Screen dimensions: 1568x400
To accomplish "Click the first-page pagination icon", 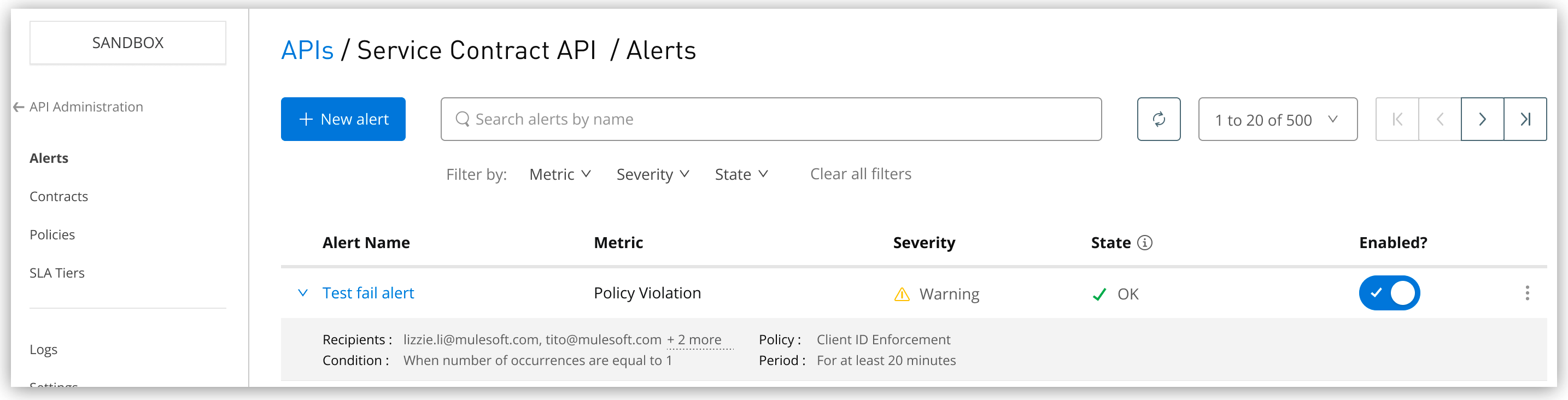I will click(1396, 119).
